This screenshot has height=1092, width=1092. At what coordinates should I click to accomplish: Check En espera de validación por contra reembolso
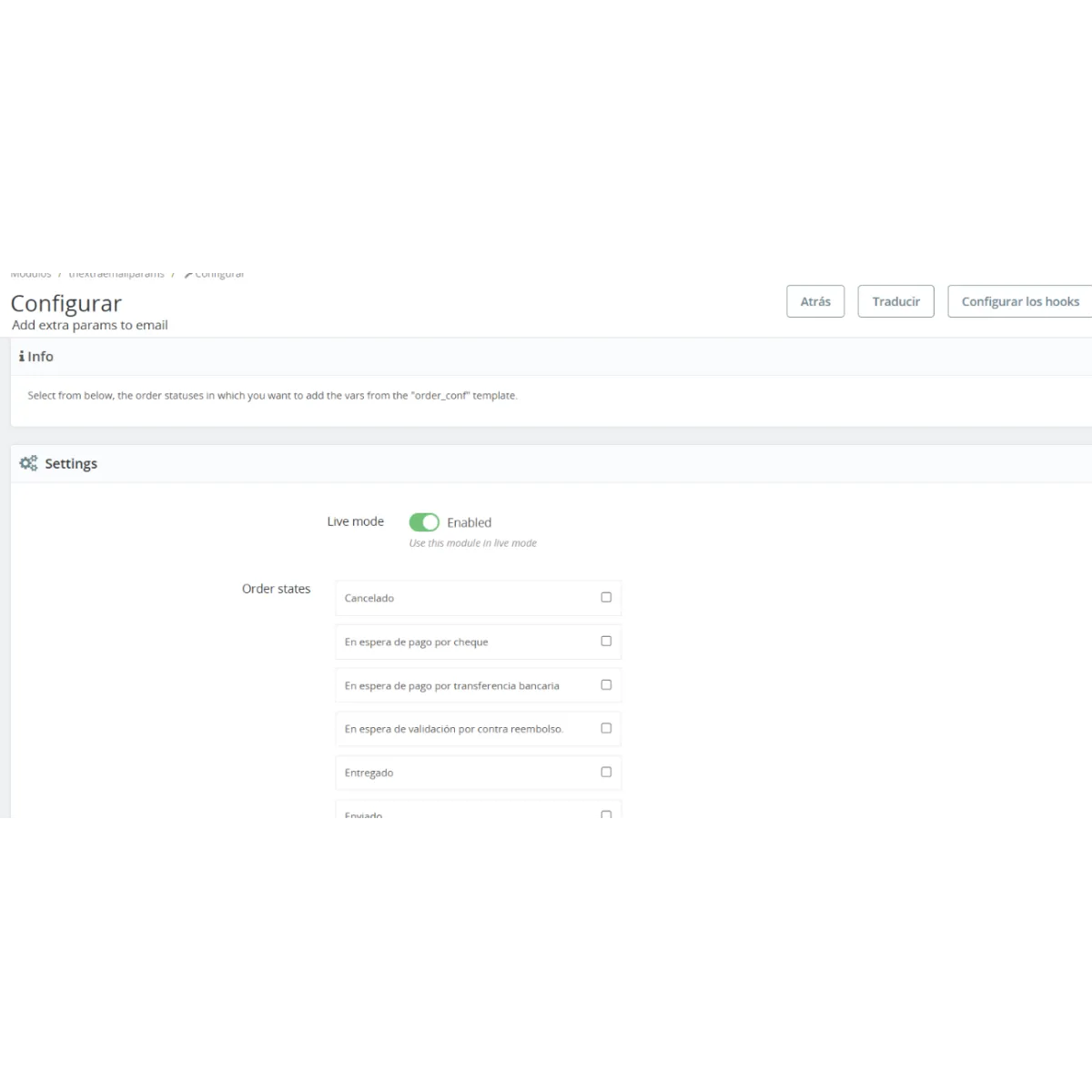606,728
